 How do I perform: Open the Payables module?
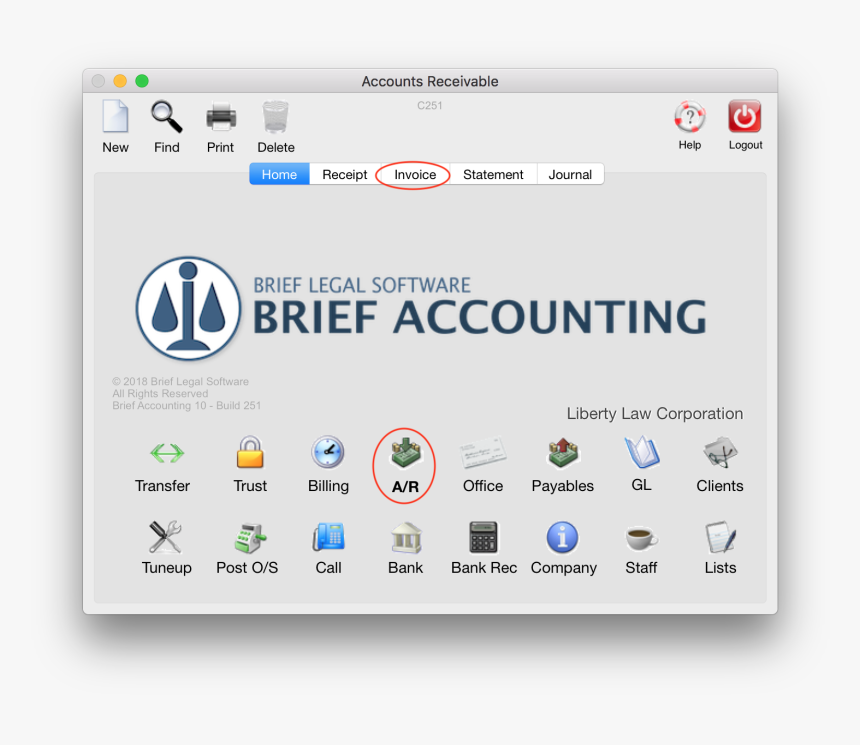point(563,453)
